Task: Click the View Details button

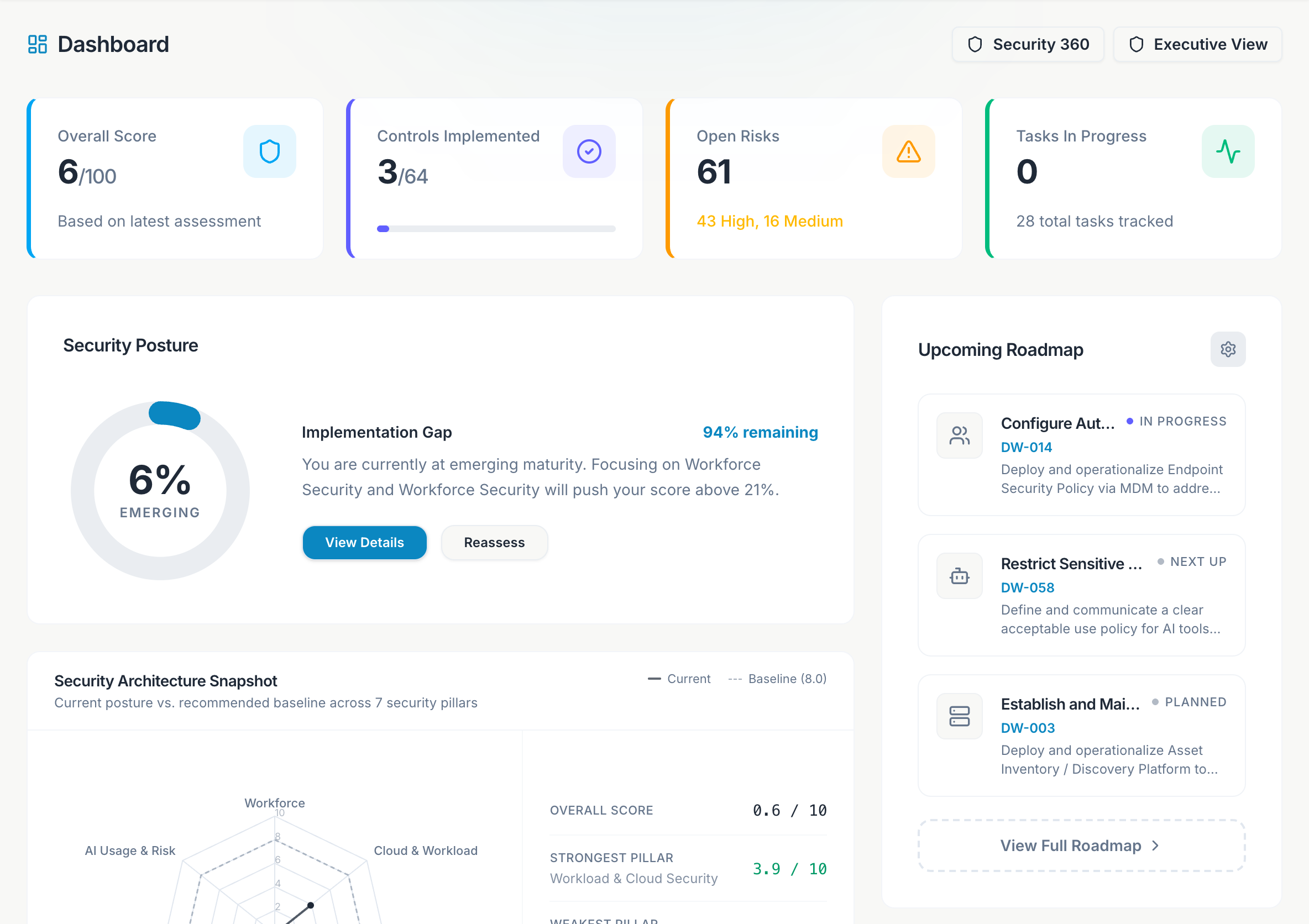Action: 364,543
